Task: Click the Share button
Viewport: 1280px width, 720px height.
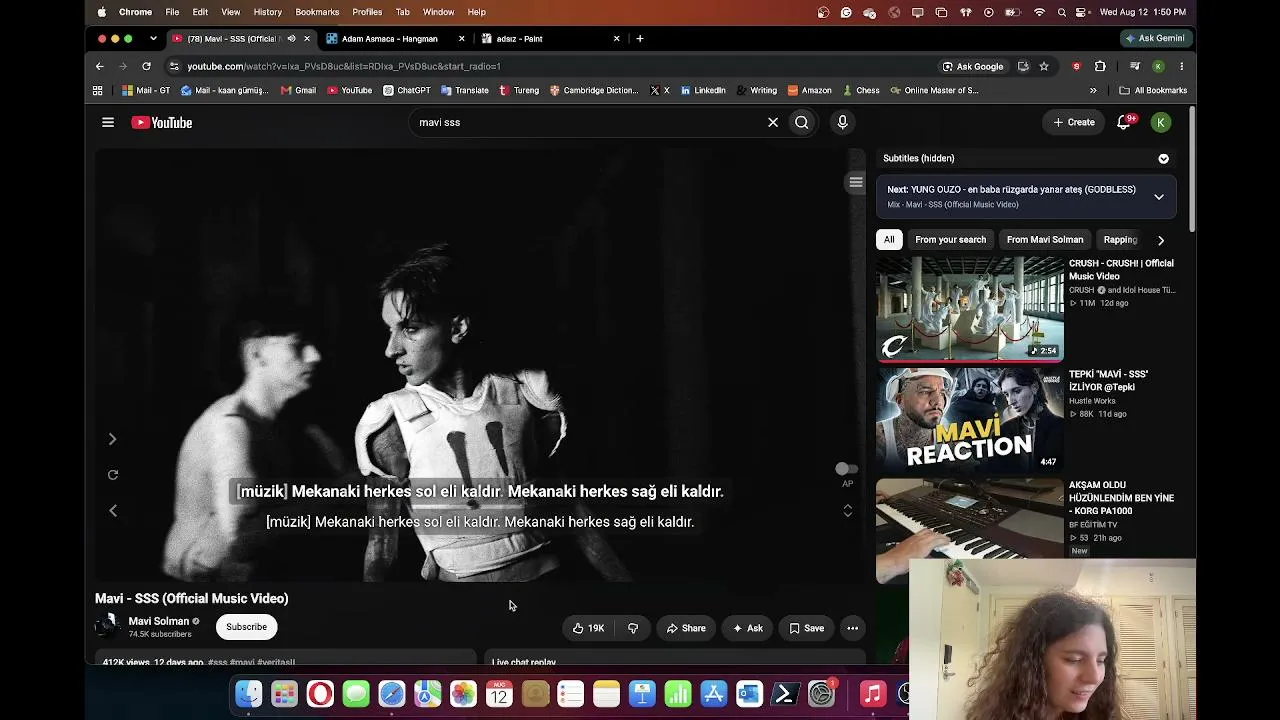Action: [686, 628]
